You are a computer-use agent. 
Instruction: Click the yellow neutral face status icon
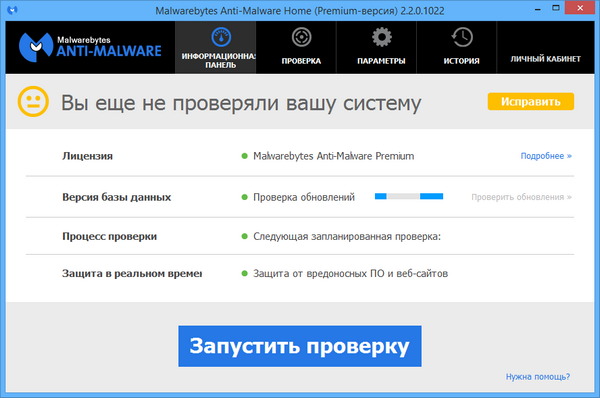click(33, 102)
